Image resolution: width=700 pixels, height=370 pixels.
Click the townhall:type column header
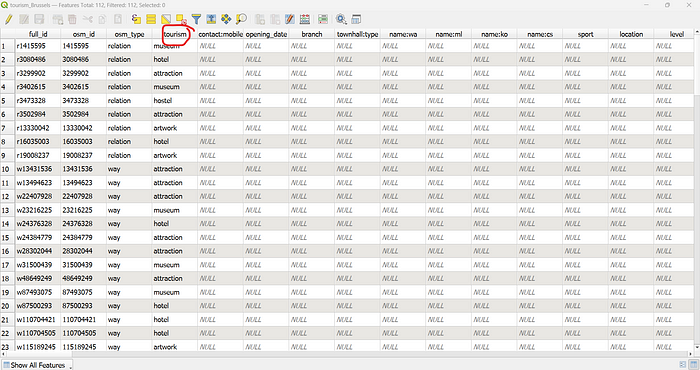click(357, 34)
